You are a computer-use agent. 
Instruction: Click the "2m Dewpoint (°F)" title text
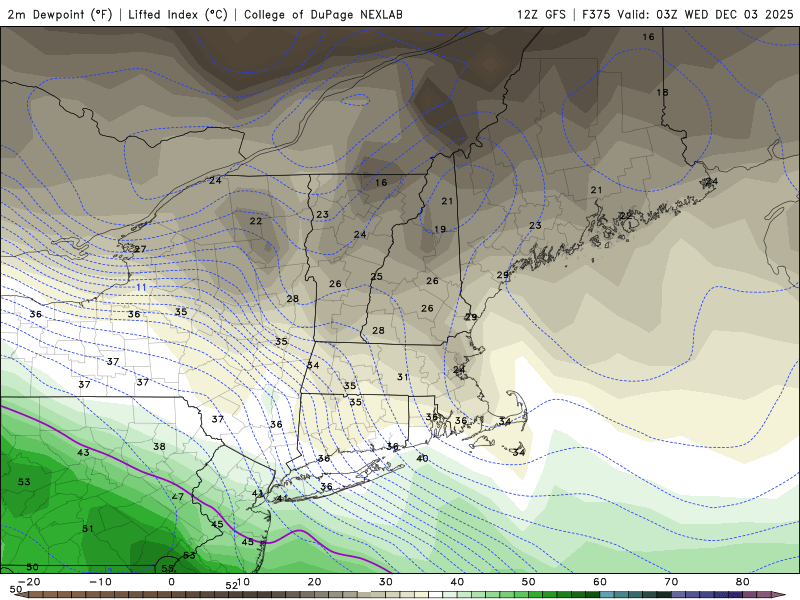pos(60,14)
